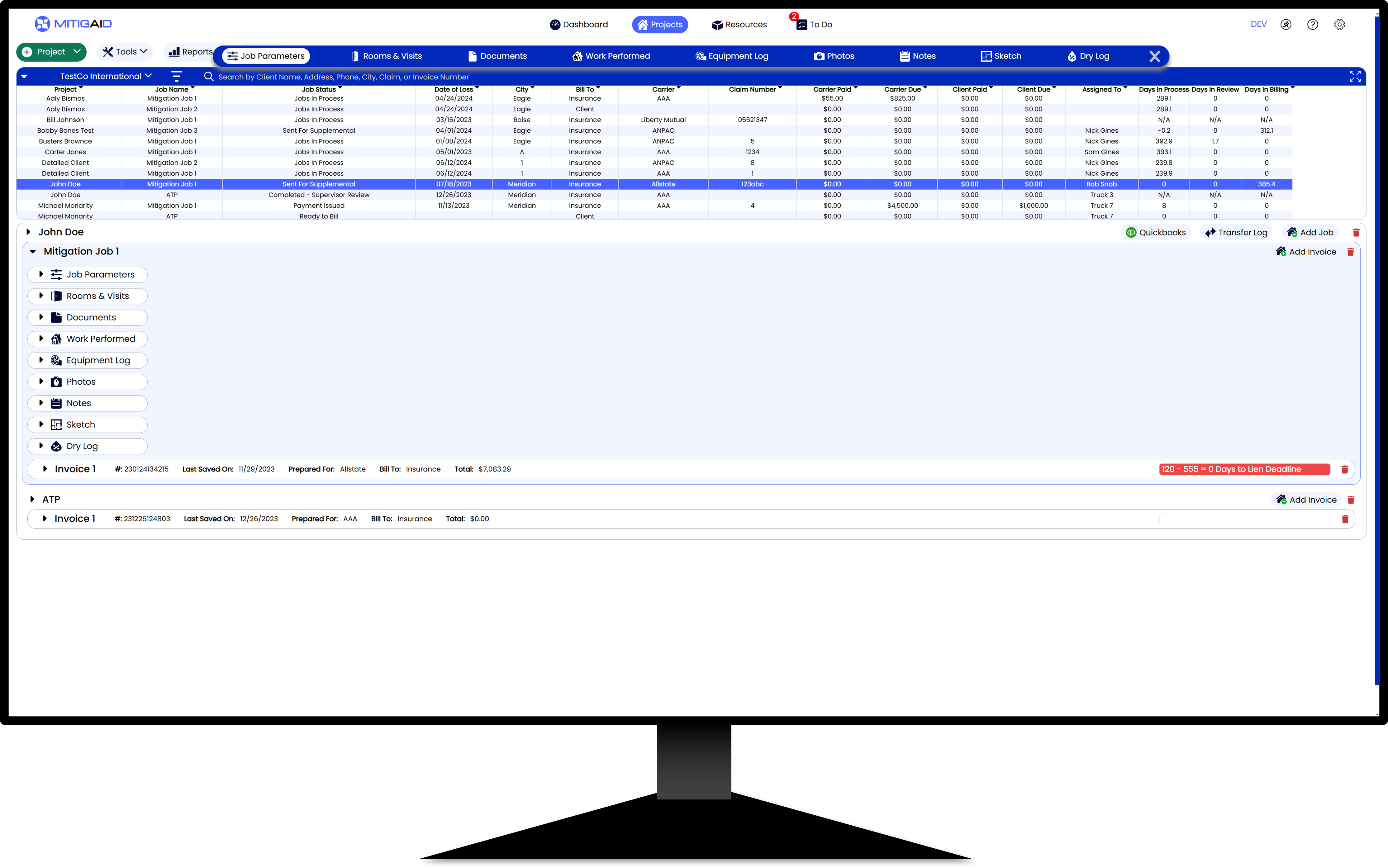Click the fullscreen expand icon in search bar

pos(1355,76)
